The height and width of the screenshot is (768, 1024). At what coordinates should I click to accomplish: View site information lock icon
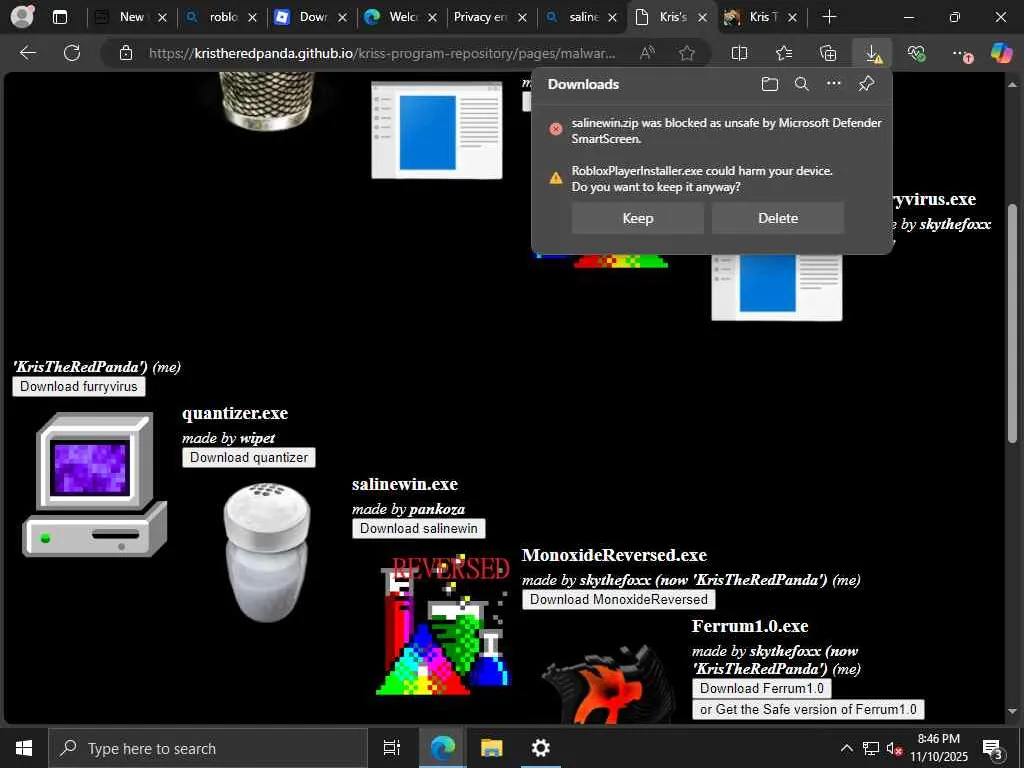point(126,53)
